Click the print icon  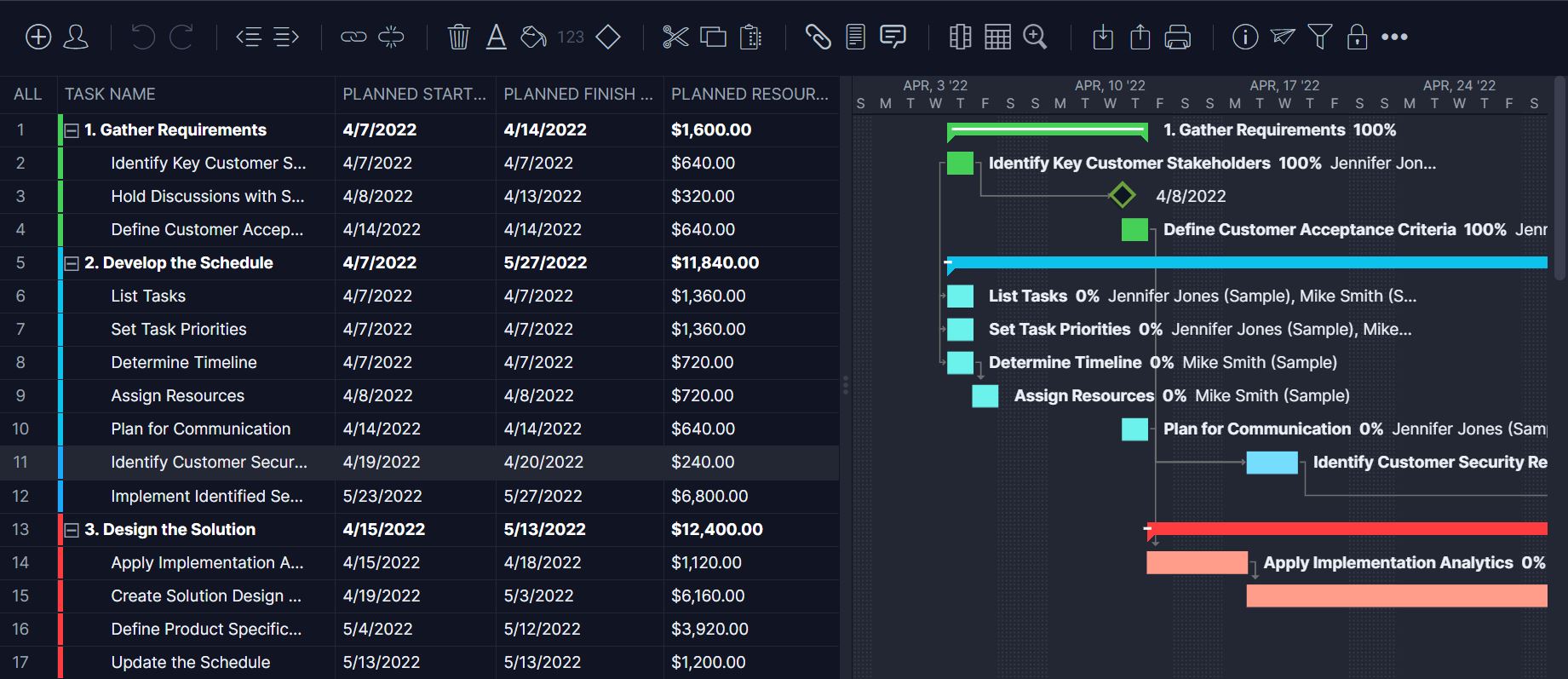1177,37
